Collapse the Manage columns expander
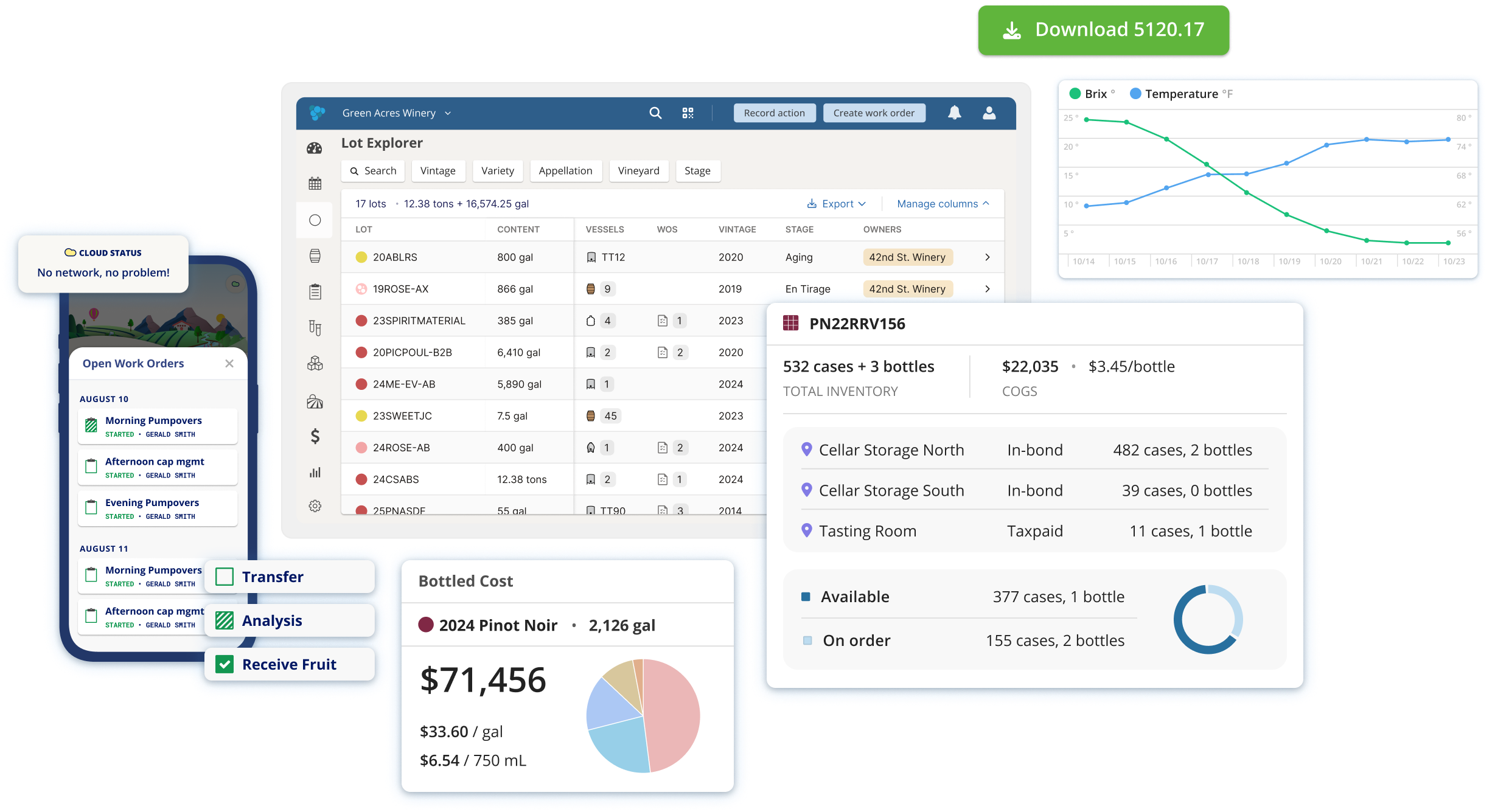Screen dimensions: 1495x812 (x=943, y=204)
